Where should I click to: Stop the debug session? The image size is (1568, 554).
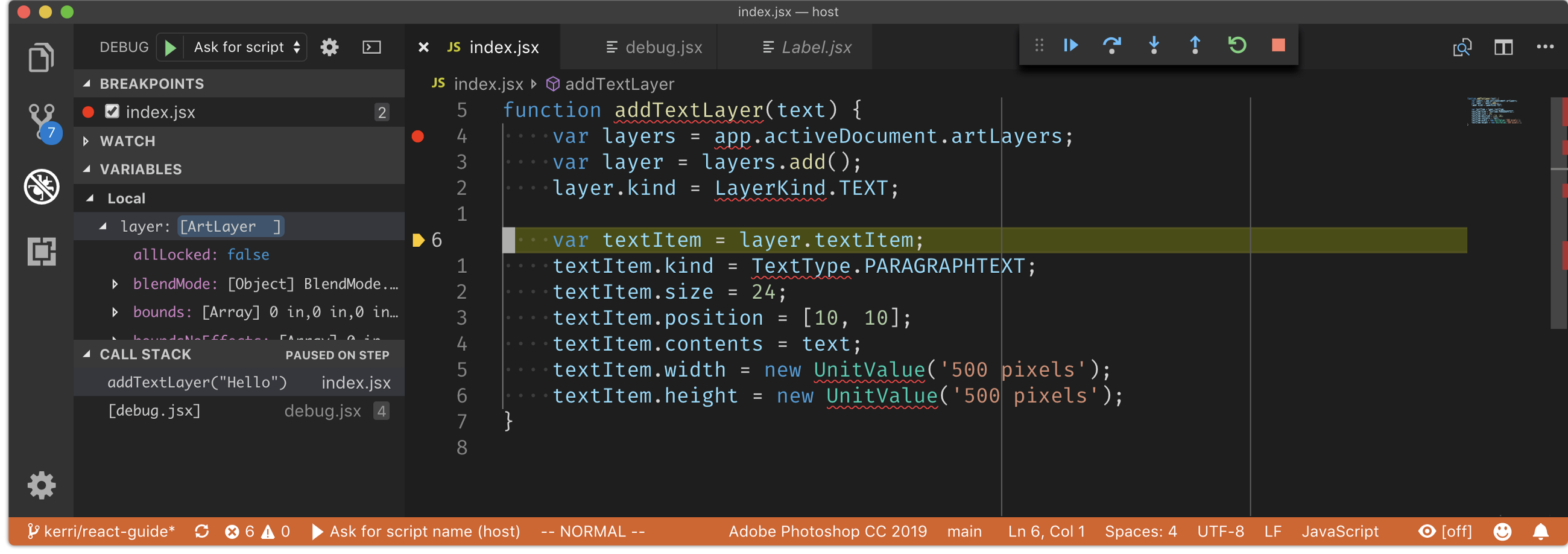1279,45
